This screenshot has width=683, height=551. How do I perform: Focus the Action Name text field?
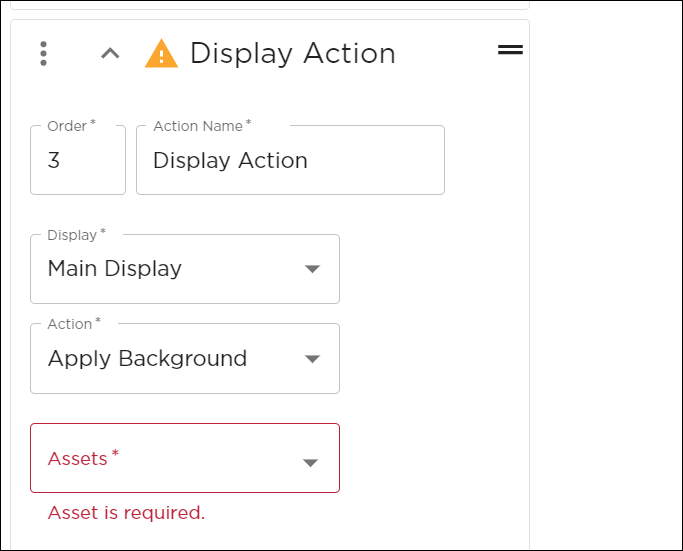click(x=291, y=160)
